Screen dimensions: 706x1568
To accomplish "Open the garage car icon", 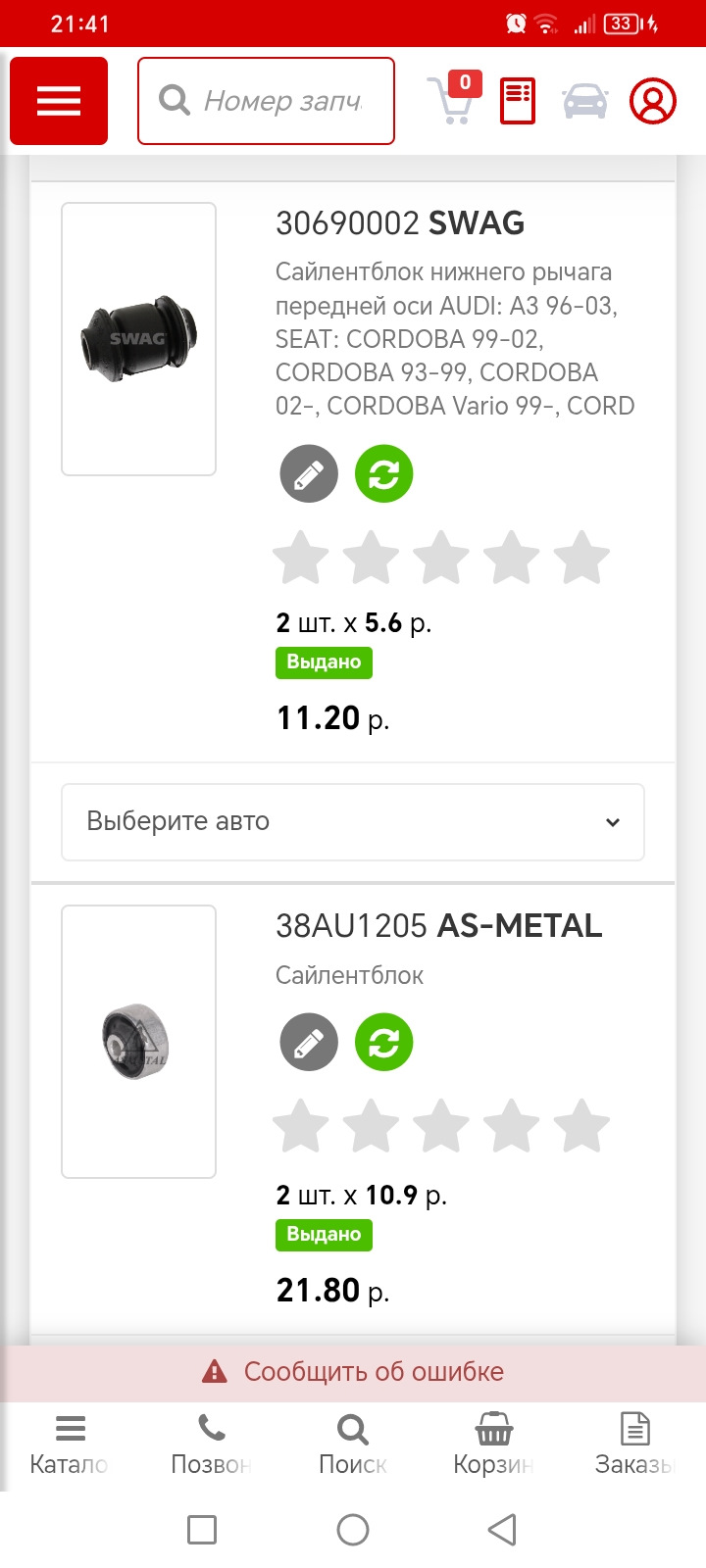I will (x=584, y=101).
